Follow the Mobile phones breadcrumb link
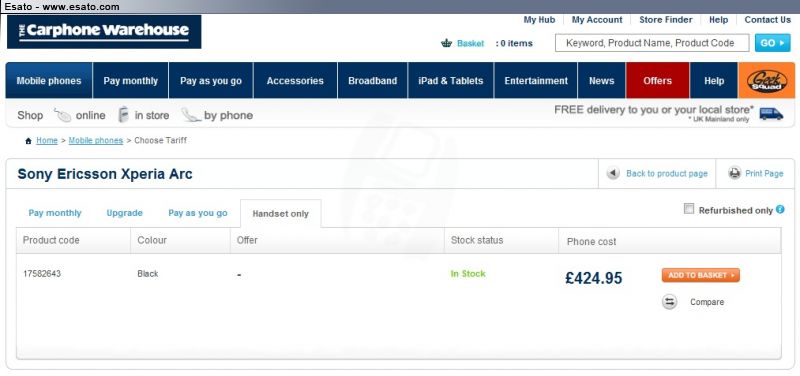Screen dimensions: 800x376 click(96, 140)
